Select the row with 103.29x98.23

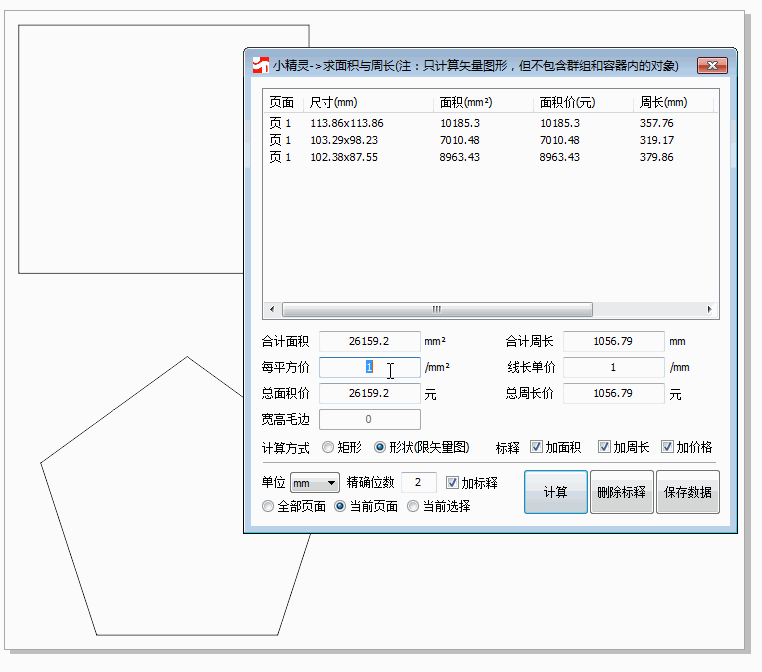pyautogui.click(x=491, y=140)
